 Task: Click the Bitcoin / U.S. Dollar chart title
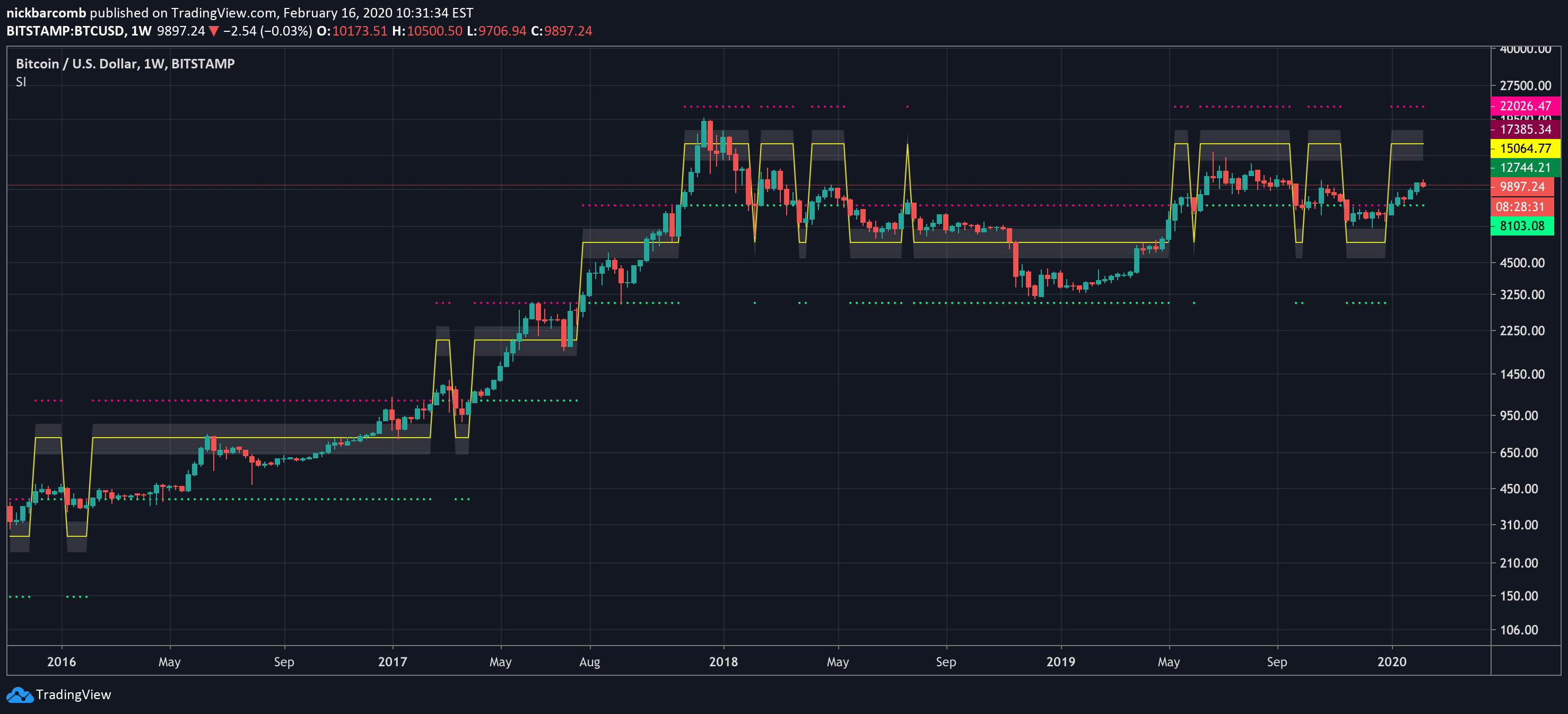pos(125,64)
